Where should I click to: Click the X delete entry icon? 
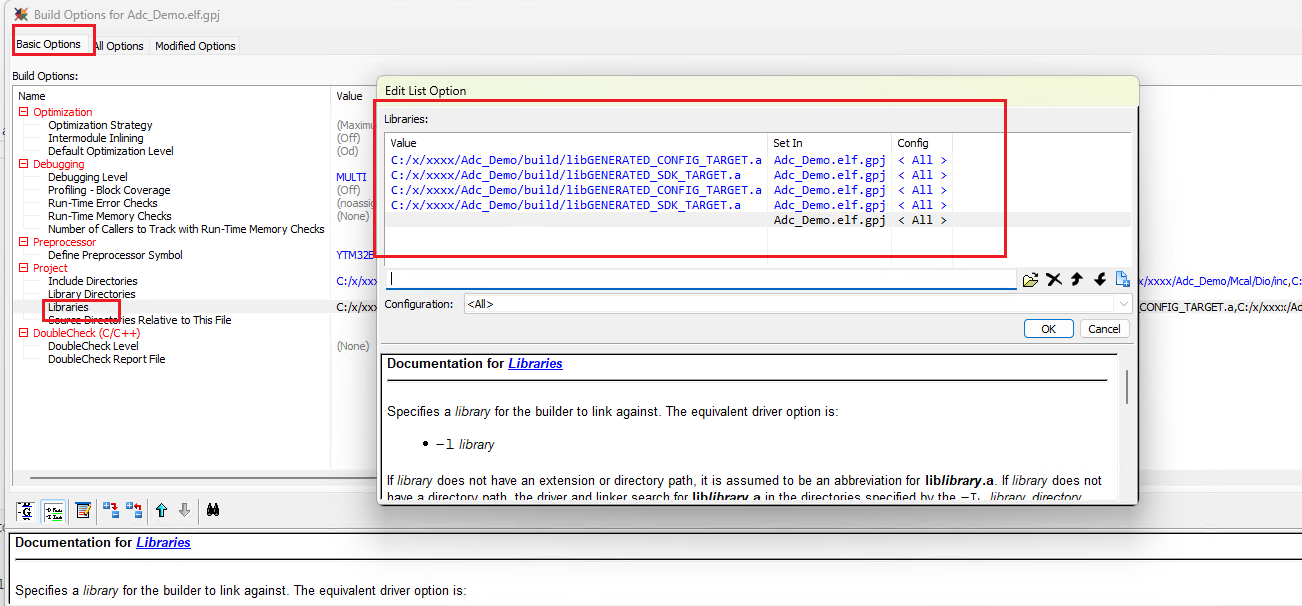click(1054, 280)
